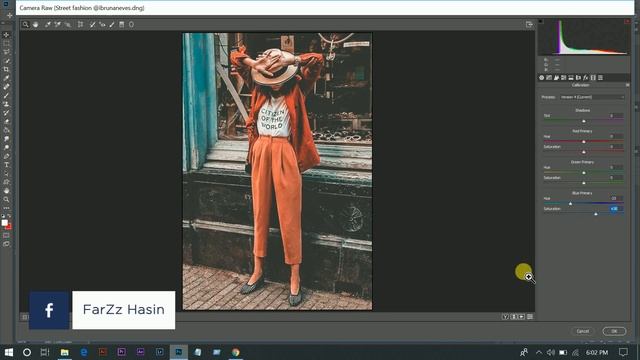Swap Before and After settings
This screenshot has height=360, width=640.
tap(514, 317)
